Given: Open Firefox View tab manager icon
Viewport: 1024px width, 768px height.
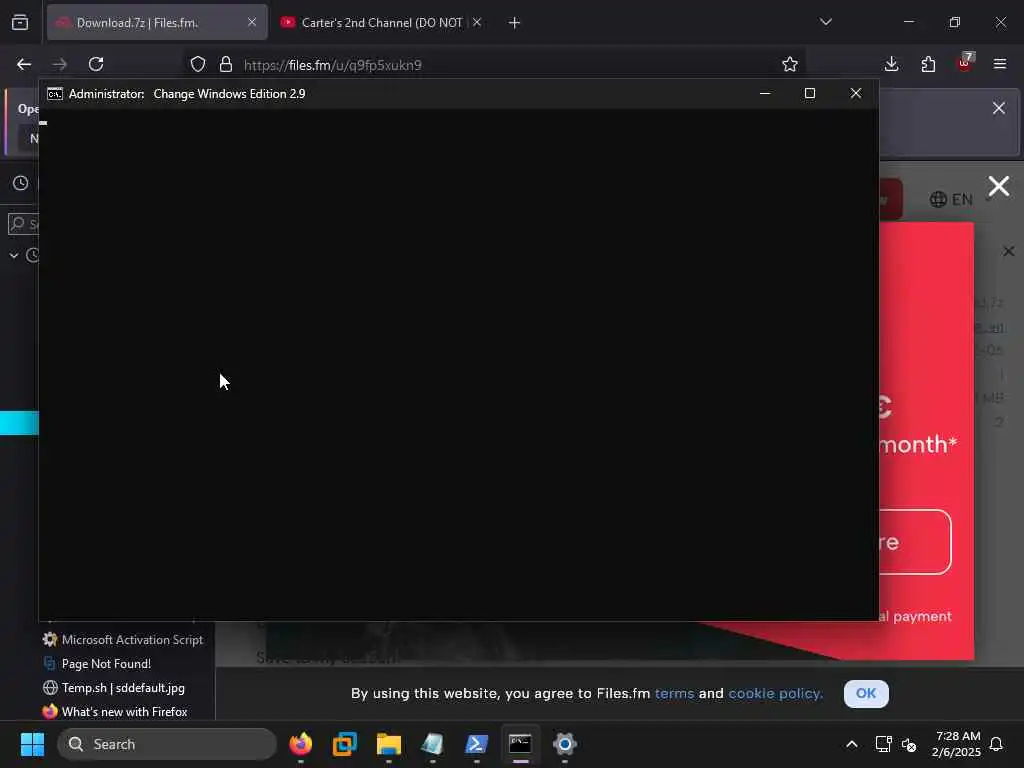Looking at the screenshot, I should [20, 22].
